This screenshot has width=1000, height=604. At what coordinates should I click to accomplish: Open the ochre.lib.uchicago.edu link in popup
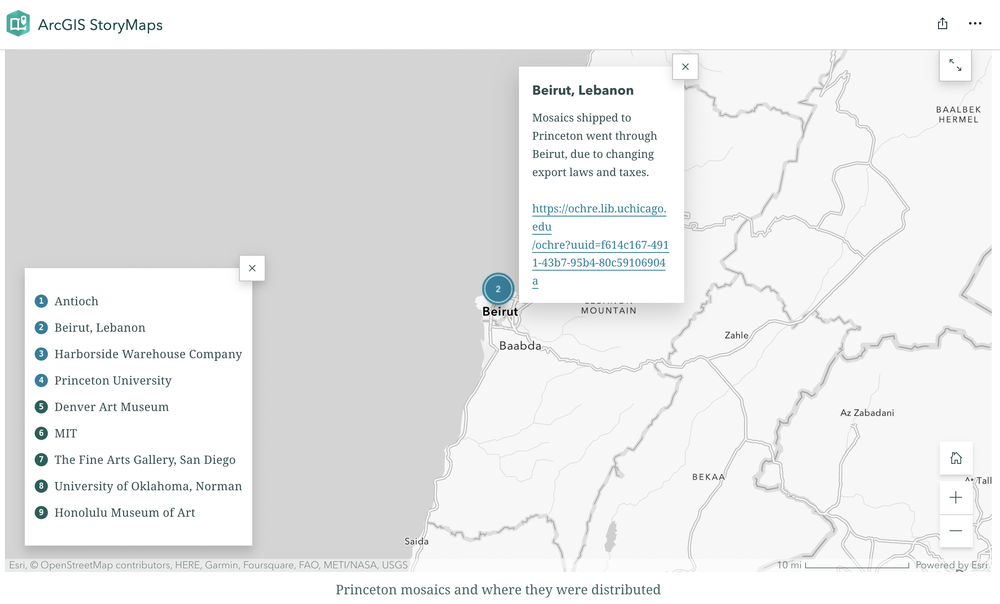[599, 244]
